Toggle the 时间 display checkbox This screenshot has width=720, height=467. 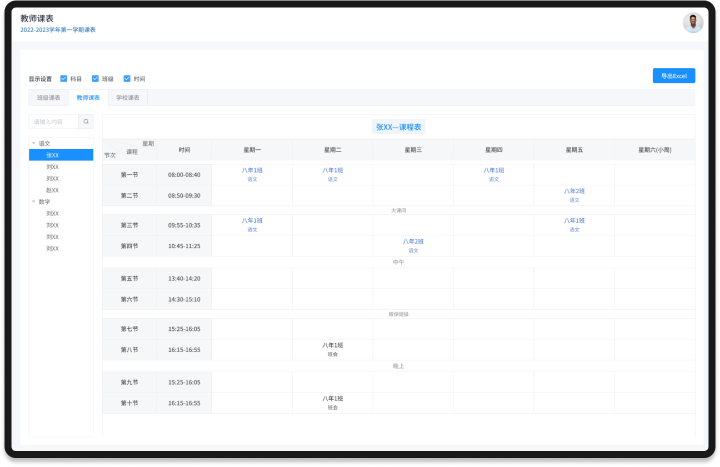pyautogui.click(x=127, y=78)
